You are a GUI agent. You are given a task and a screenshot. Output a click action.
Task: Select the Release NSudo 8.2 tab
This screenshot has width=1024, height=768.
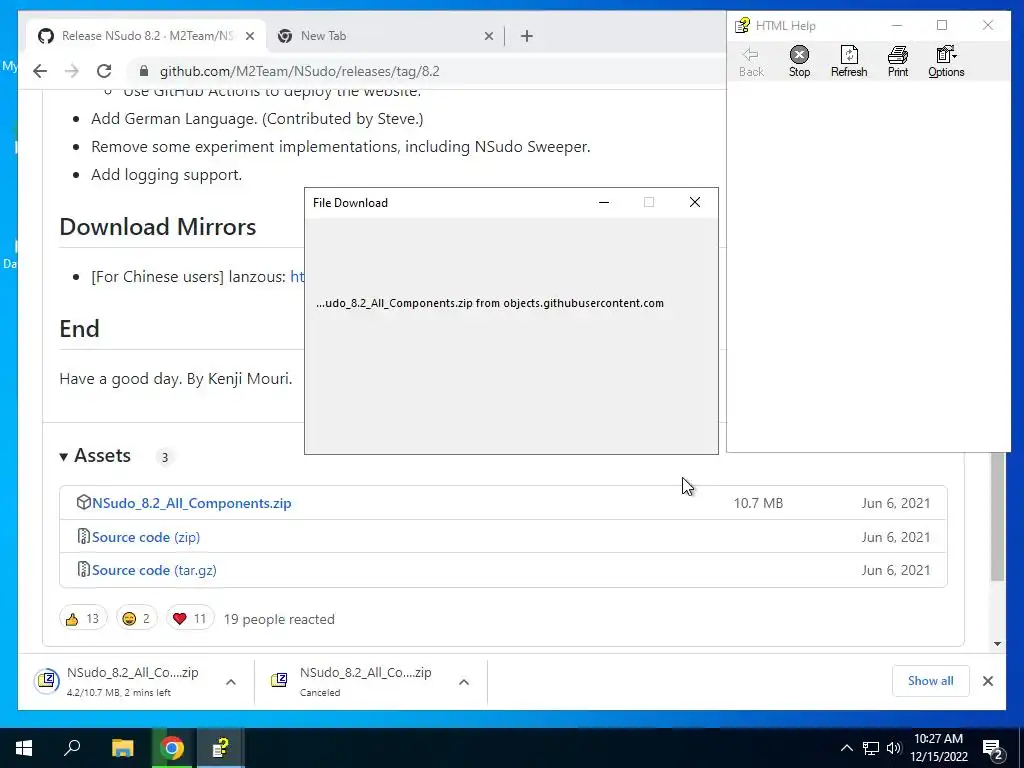click(146, 36)
